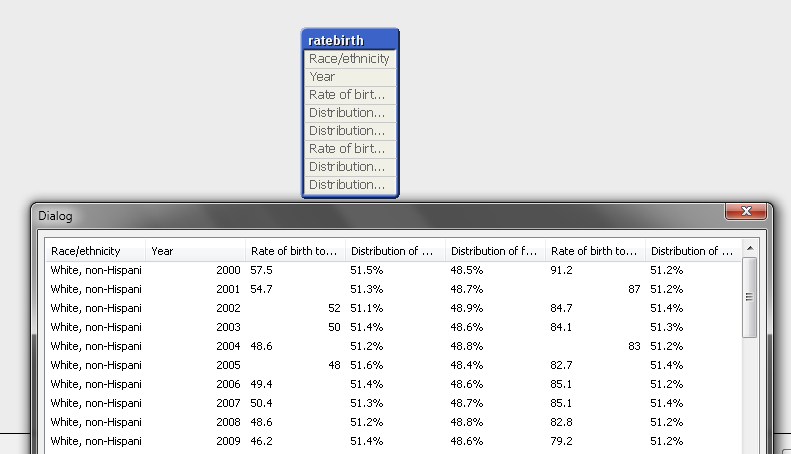Click the 84.1 rate cell

(x=561, y=327)
